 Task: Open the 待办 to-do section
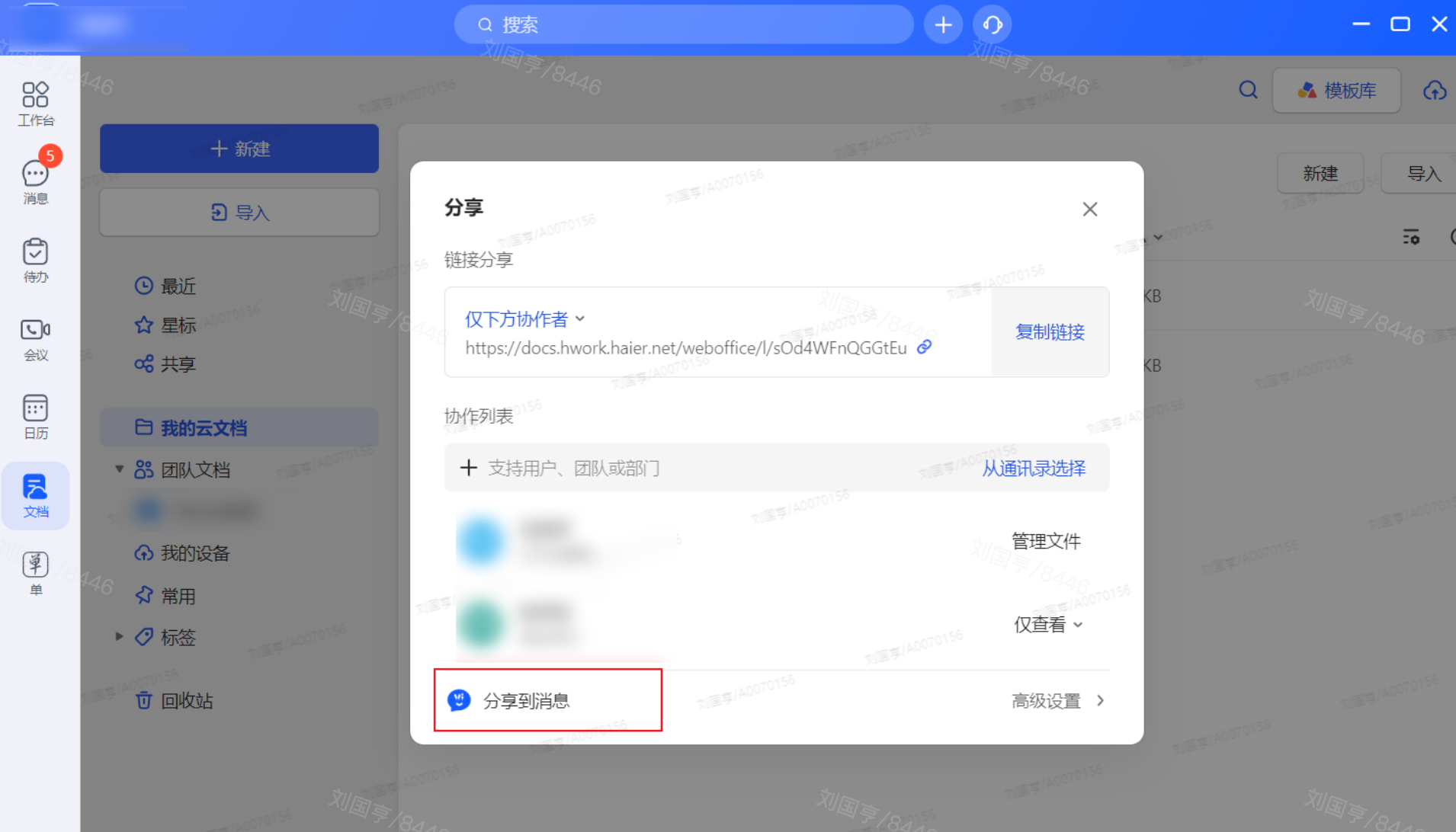coord(36,260)
